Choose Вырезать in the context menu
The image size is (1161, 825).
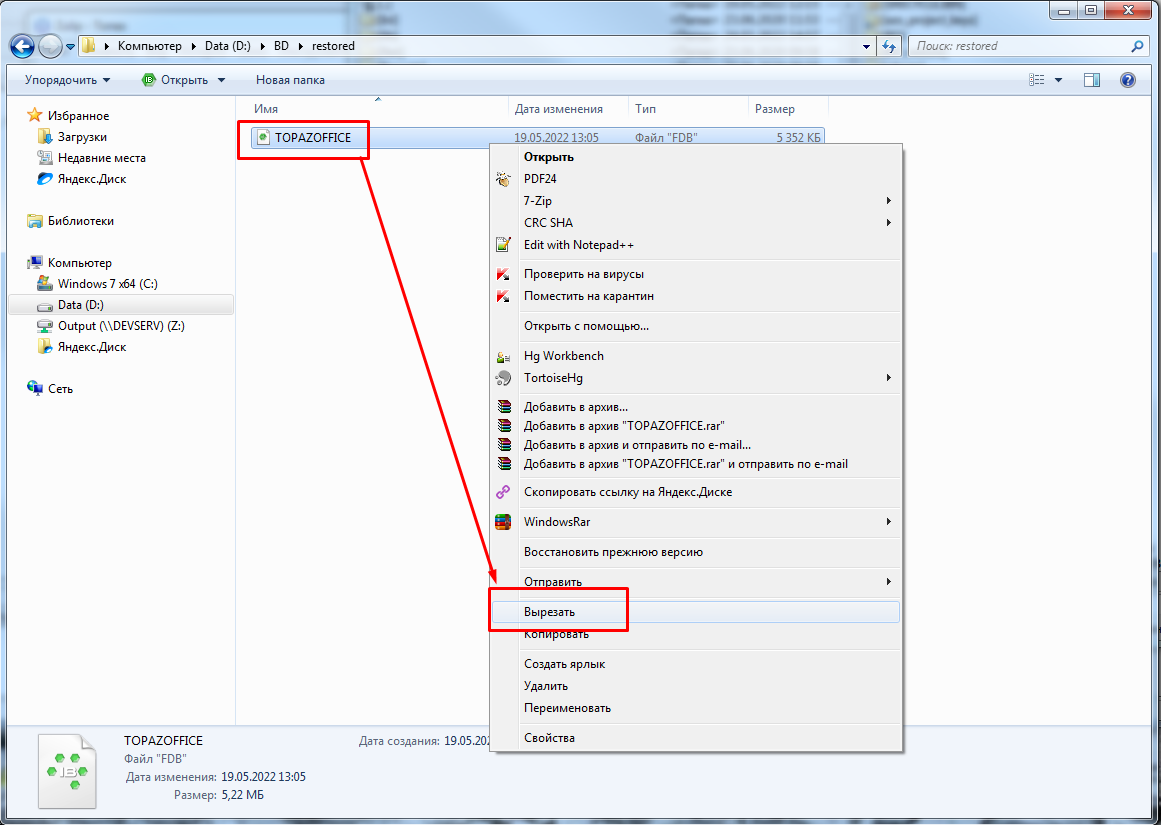coord(696,612)
